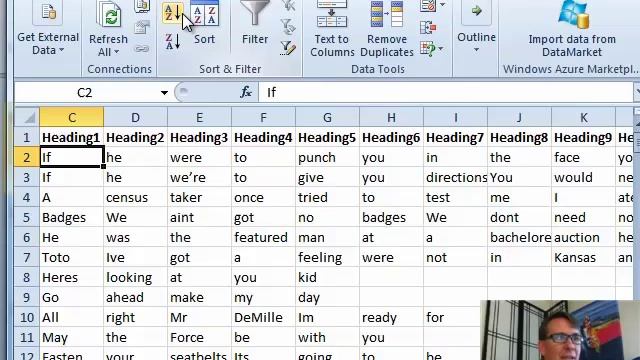Select column F header
640x360 pixels.
(x=263, y=118)
